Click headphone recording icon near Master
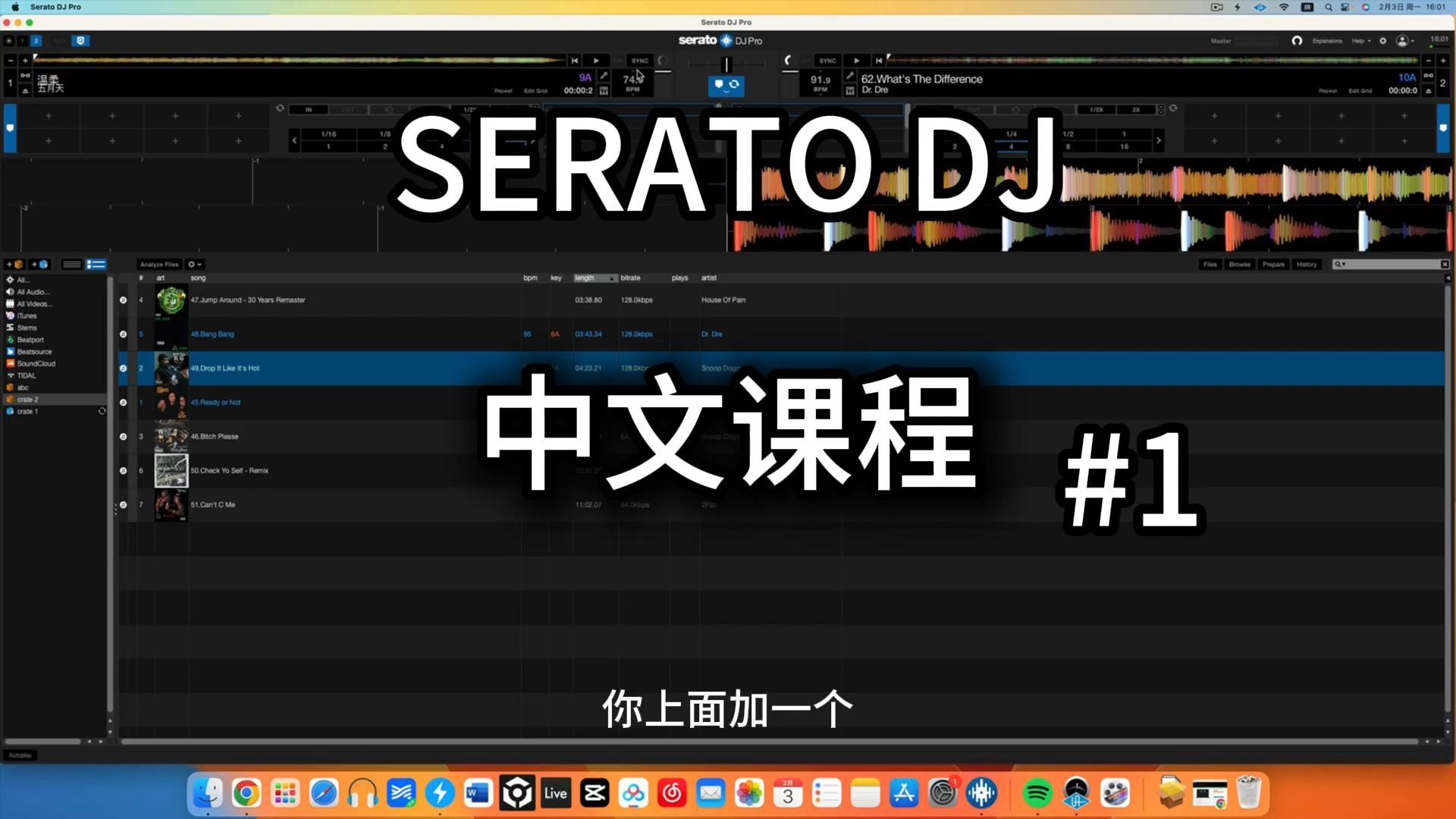The width and height of the screenshot is (1456, 819). click(1297, 41)
